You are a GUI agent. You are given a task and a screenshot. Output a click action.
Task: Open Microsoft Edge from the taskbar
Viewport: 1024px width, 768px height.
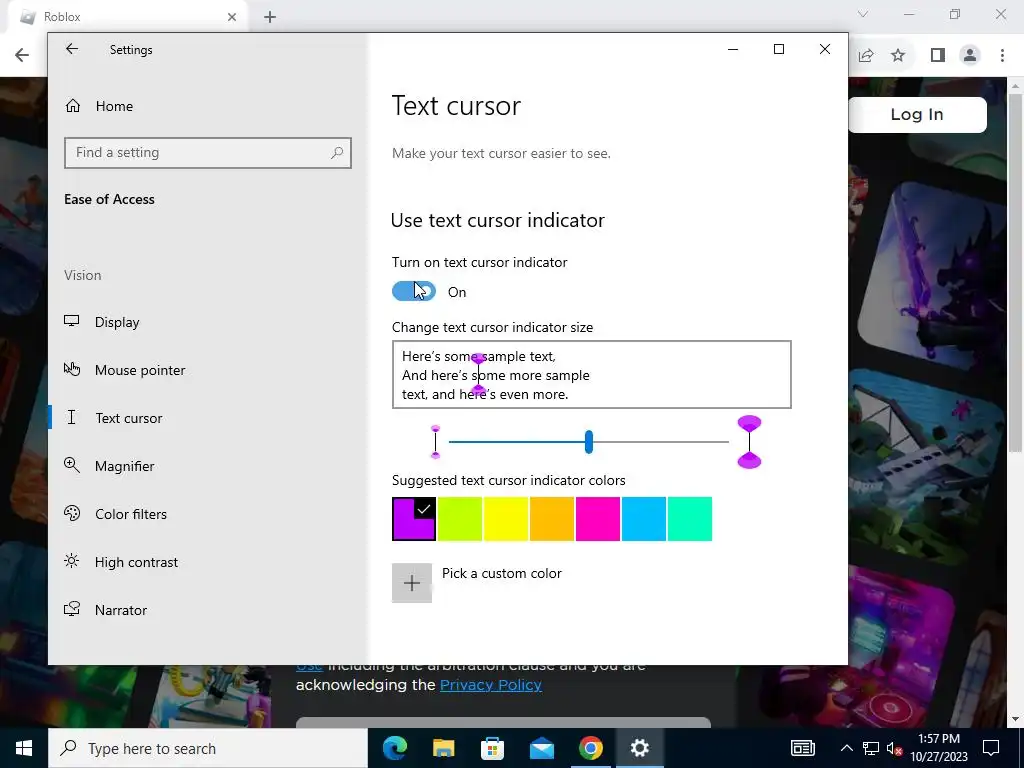click(394, 748)
